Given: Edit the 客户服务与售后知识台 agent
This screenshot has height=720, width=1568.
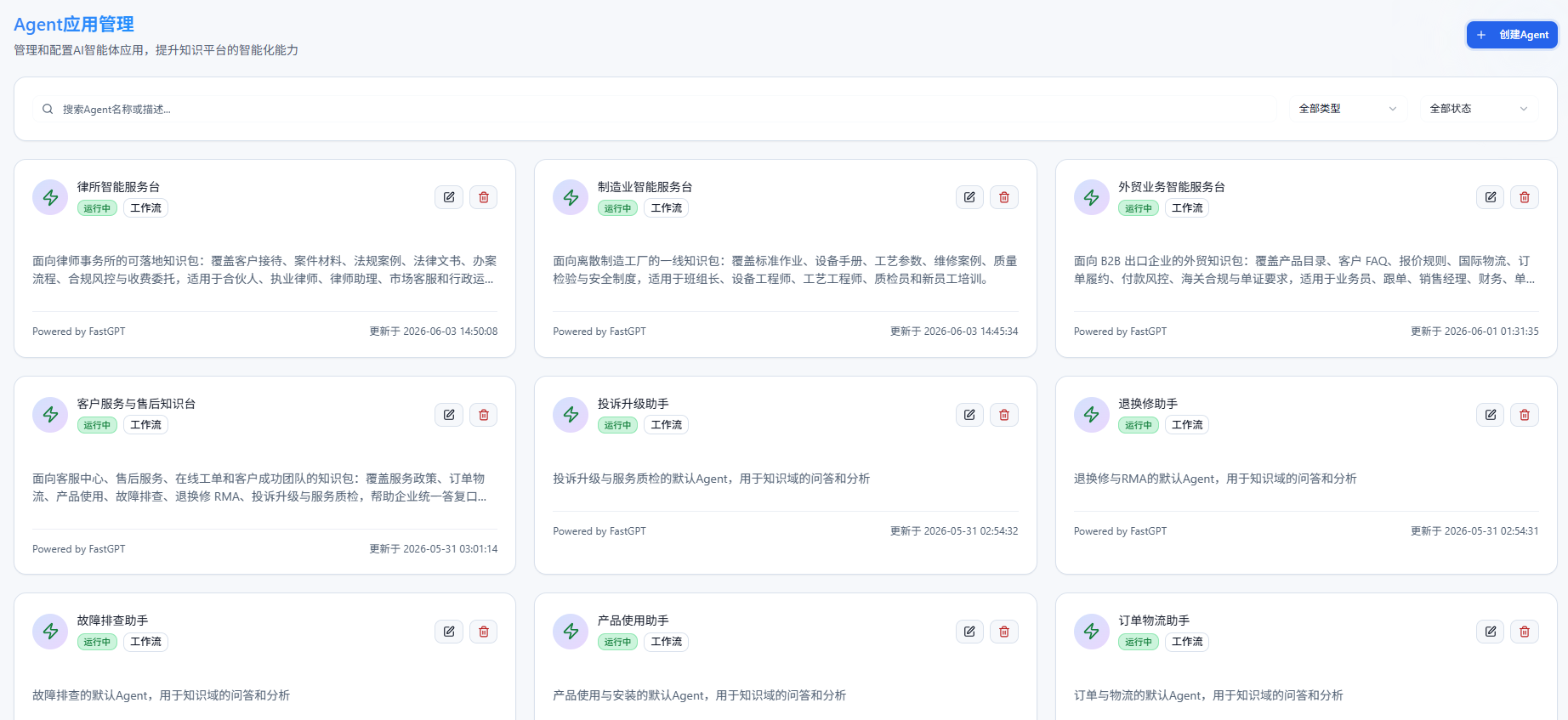Looking at the screenshot, I should (x=449, y=415).
